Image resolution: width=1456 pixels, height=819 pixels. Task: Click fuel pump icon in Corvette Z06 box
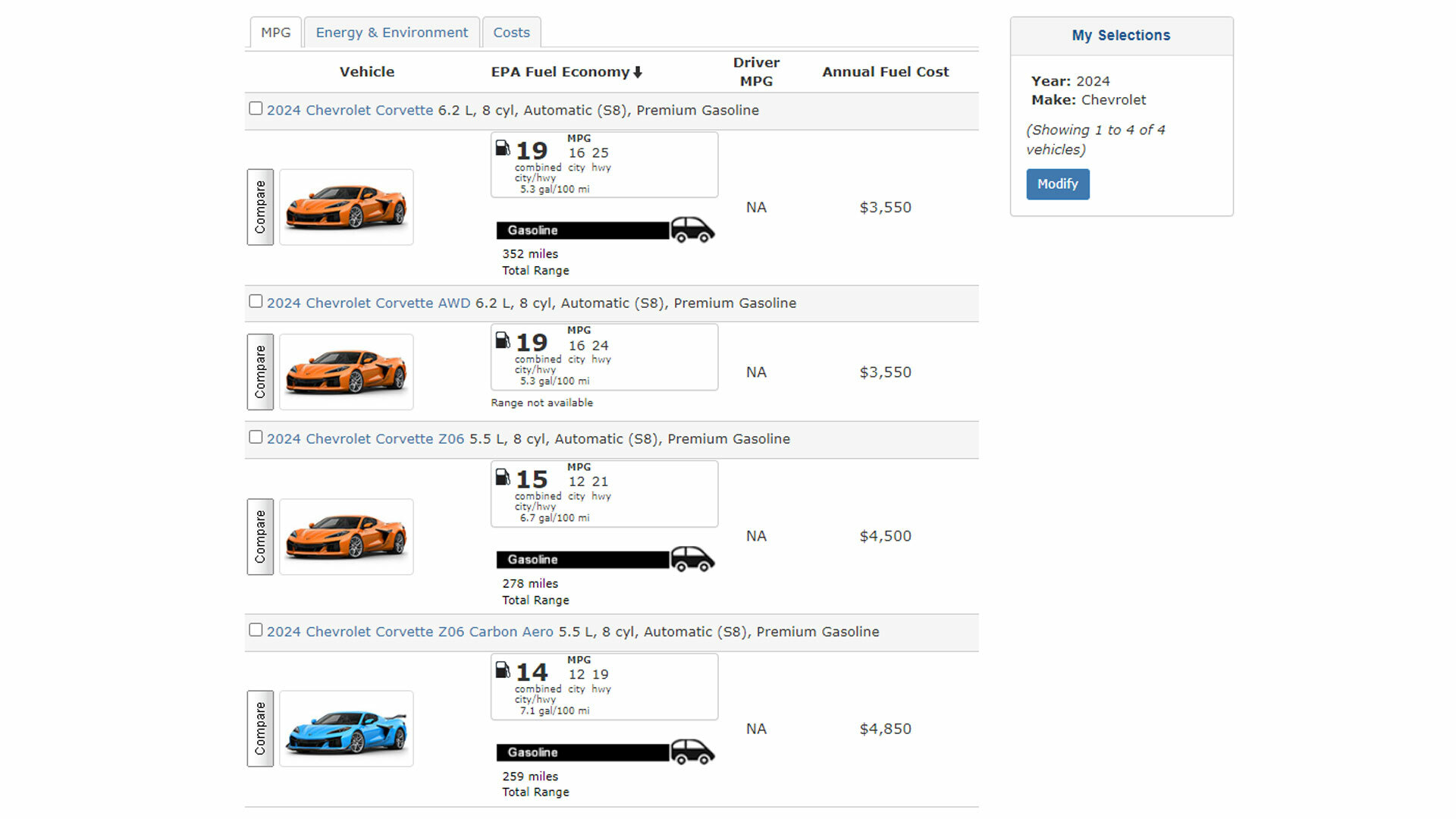[502, 477]
